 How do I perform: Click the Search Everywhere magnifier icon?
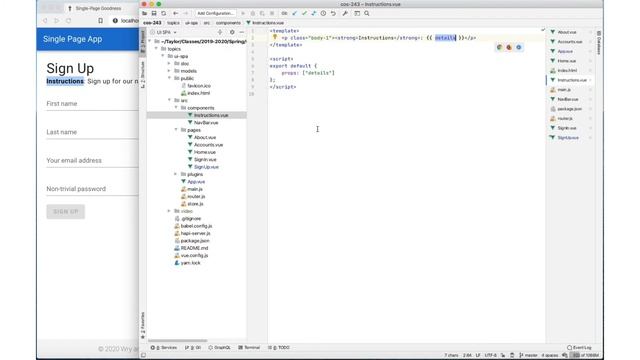367,13
